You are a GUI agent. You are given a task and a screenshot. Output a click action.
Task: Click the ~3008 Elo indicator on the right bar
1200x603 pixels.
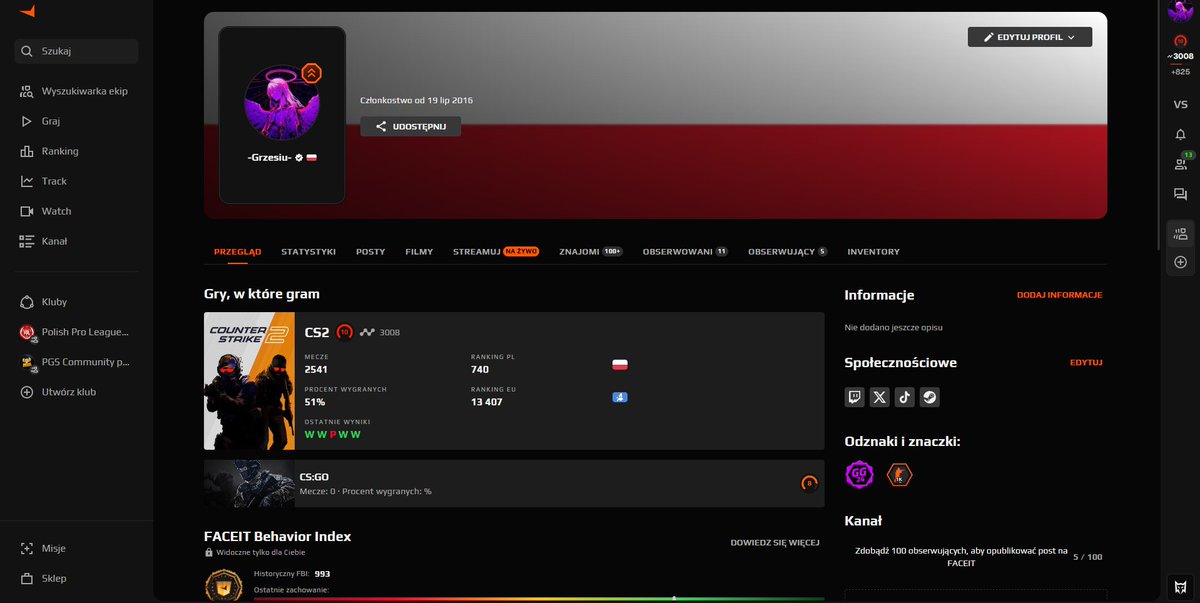coord(1180,56)
